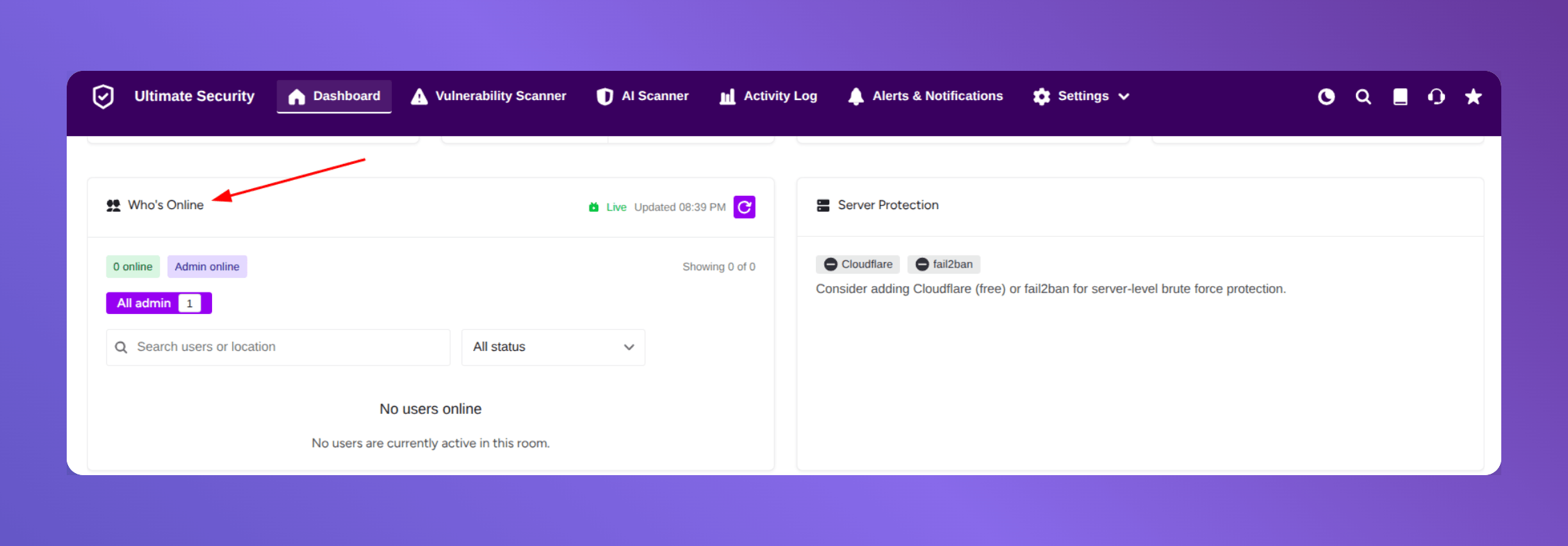Click the Alerts bell icon
The width and height of the screenshot is (1568, 546).
point(856,97)
